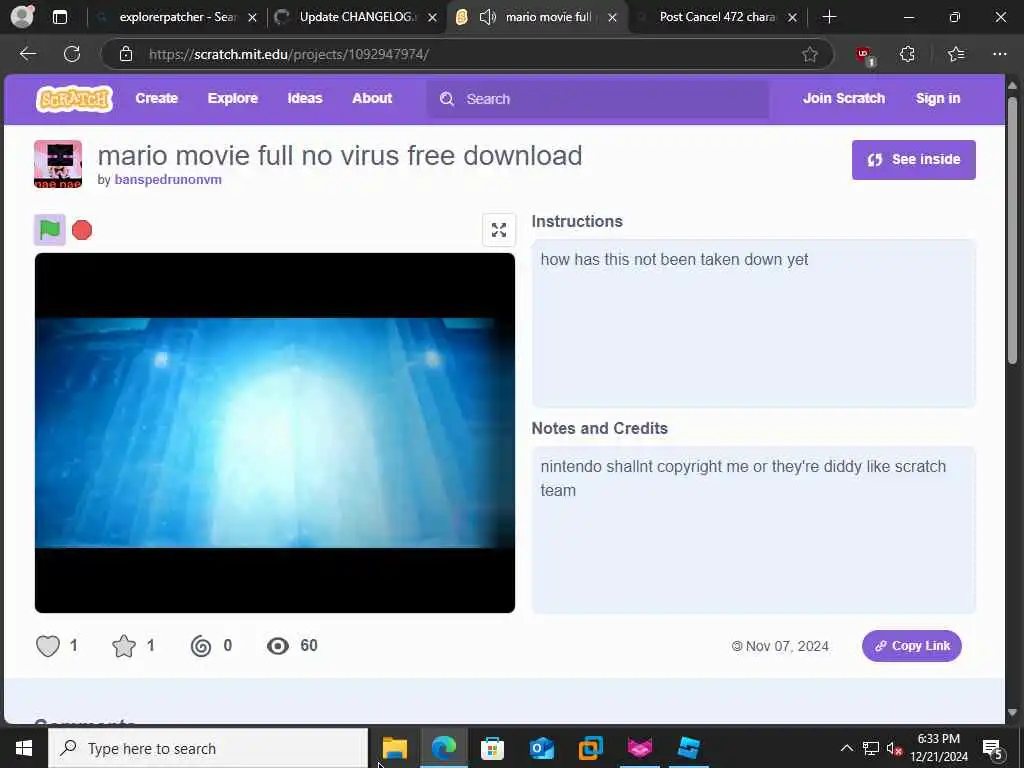Click the browser profile avatar
The height and width of the screenshot is (768, 1024).
click(22, 16)
